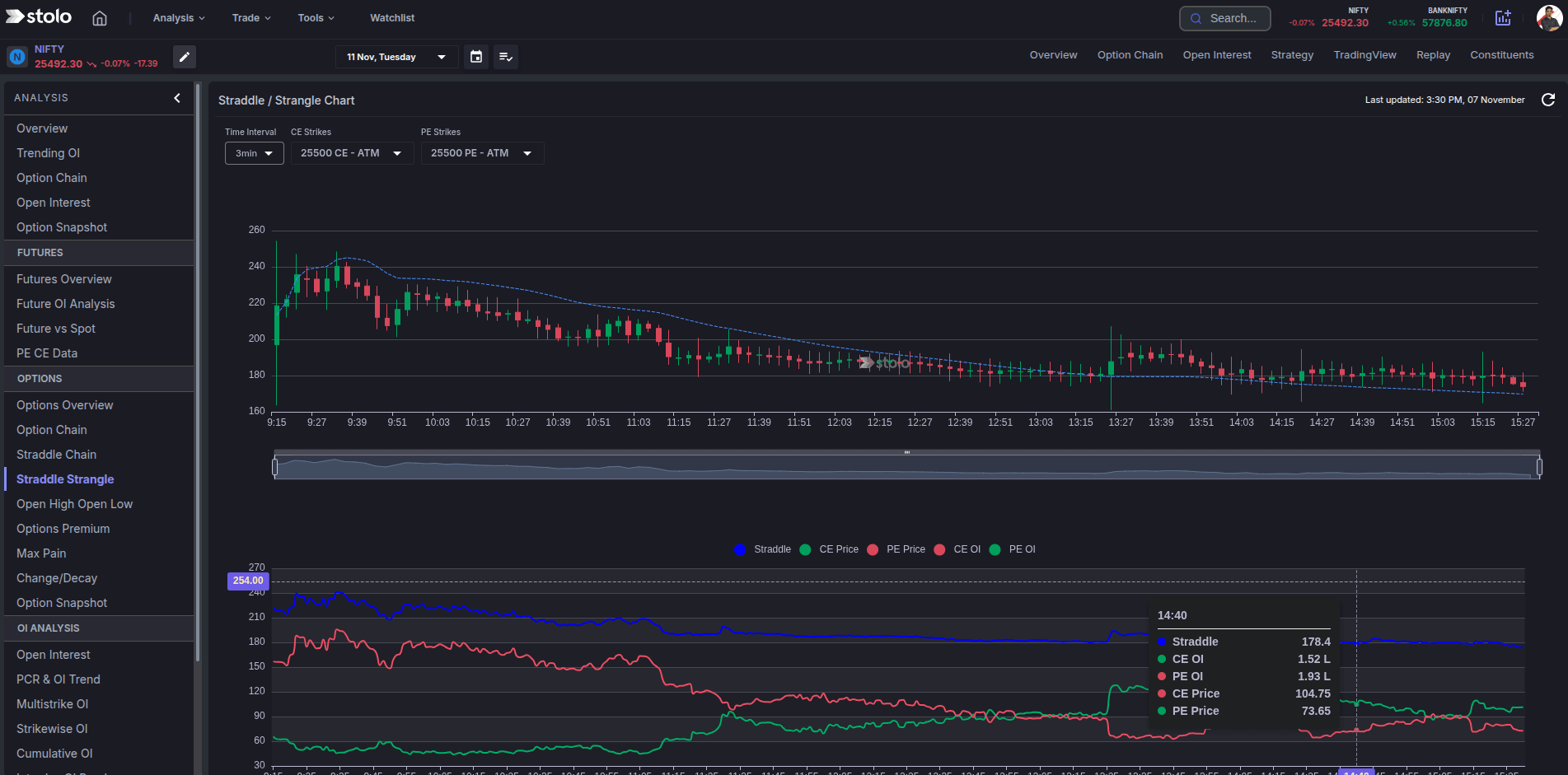This screenshot has width=1568, height=775.
Task: Click the chart range slider left handle
Action: [x=275, y=467]
